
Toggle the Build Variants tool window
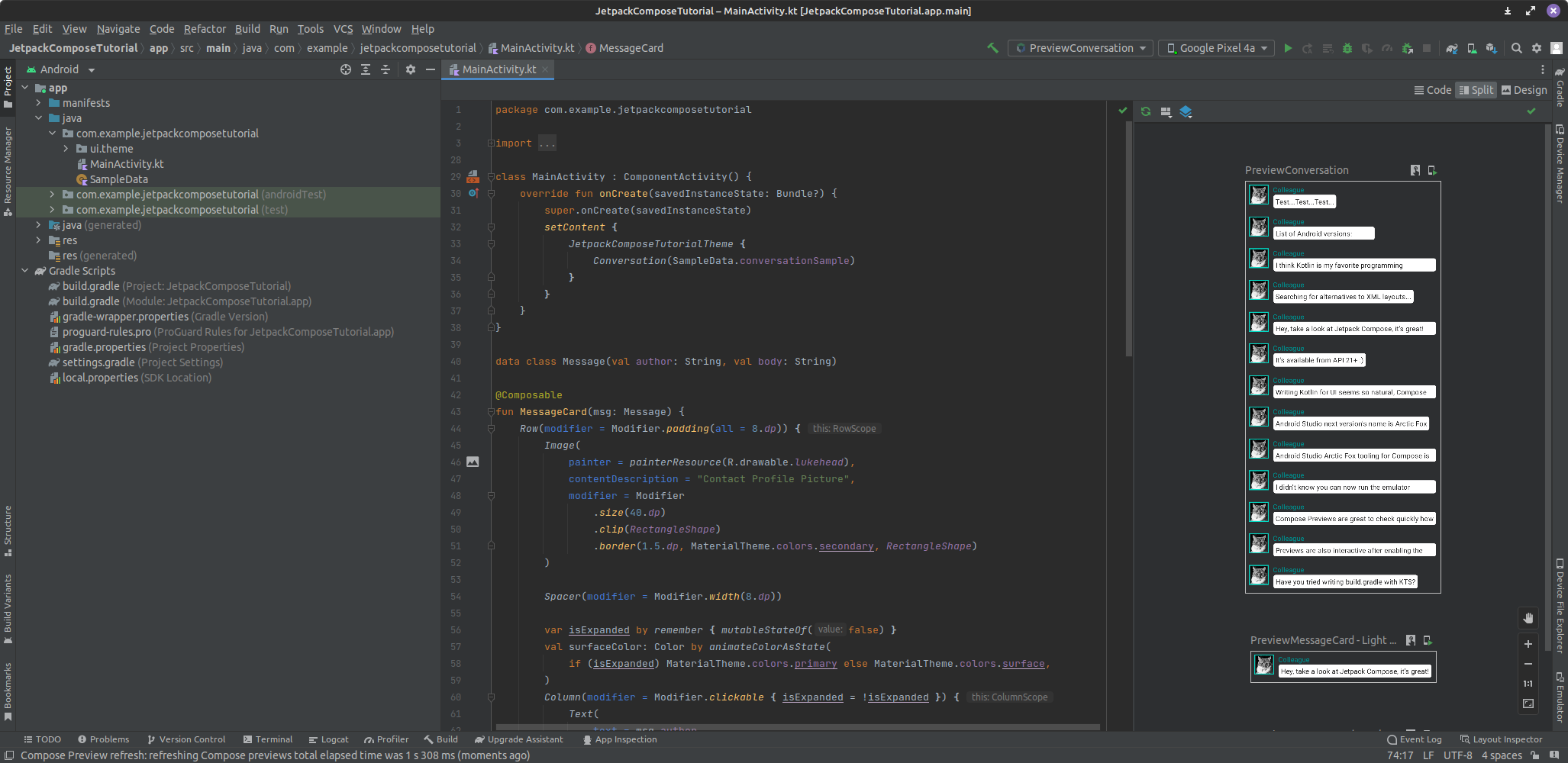pyautogui.click(x=8, y=609)
